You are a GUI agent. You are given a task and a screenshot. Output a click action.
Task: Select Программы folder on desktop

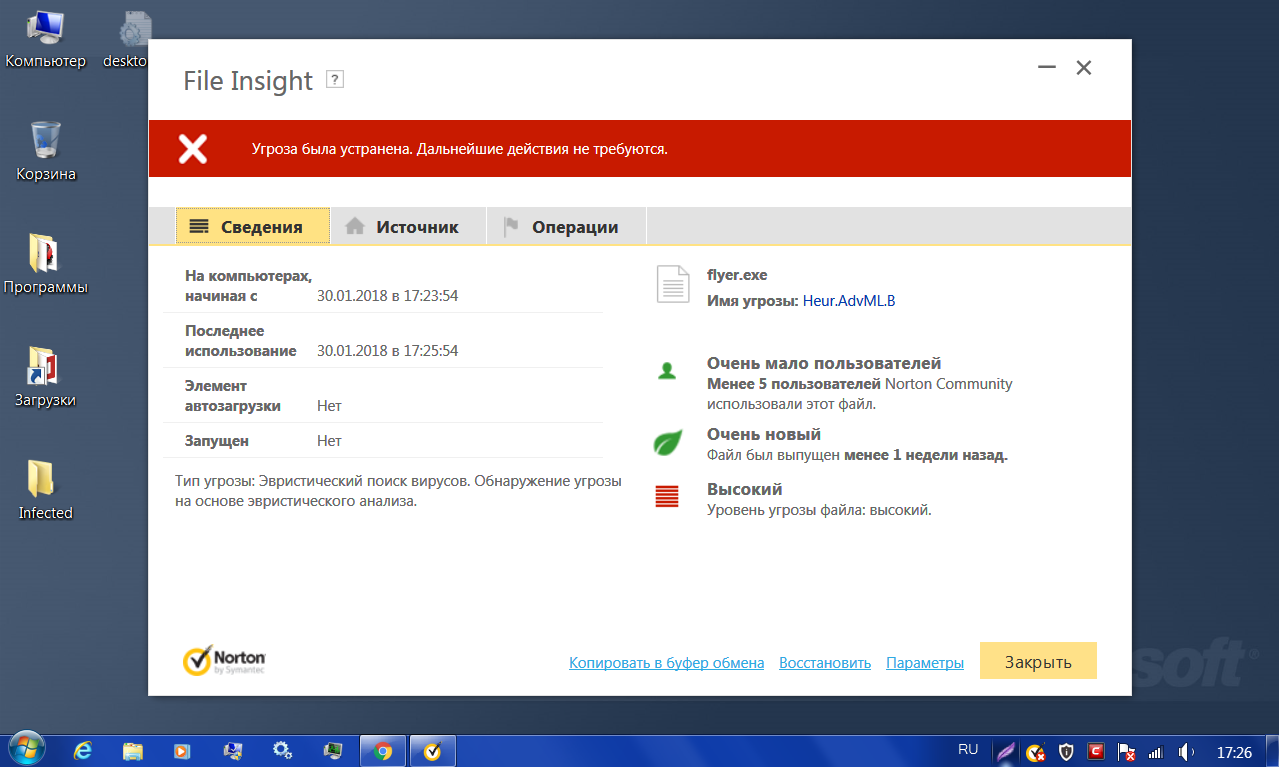click(45, 265)
